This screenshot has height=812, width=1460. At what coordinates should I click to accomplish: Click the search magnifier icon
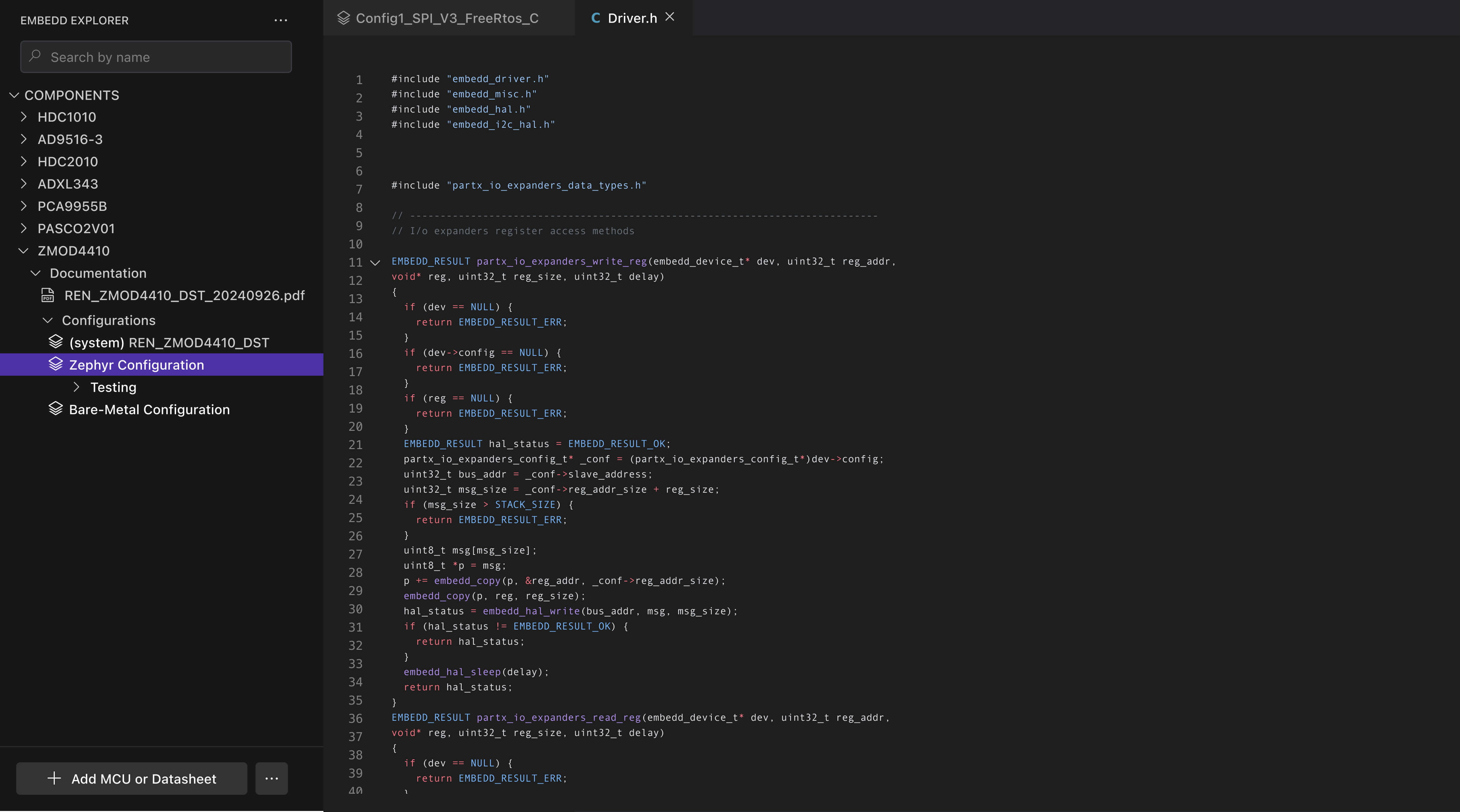(x=35, y=56)
